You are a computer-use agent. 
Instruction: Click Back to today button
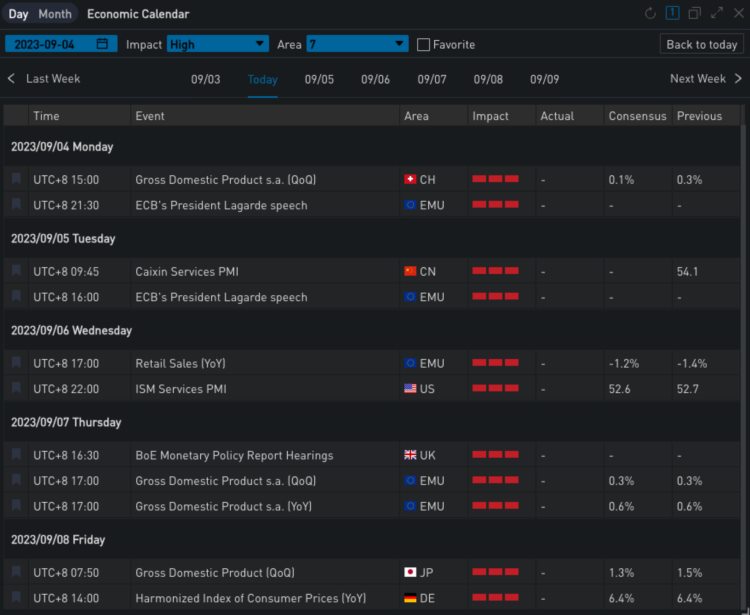[x=702, y=45]
